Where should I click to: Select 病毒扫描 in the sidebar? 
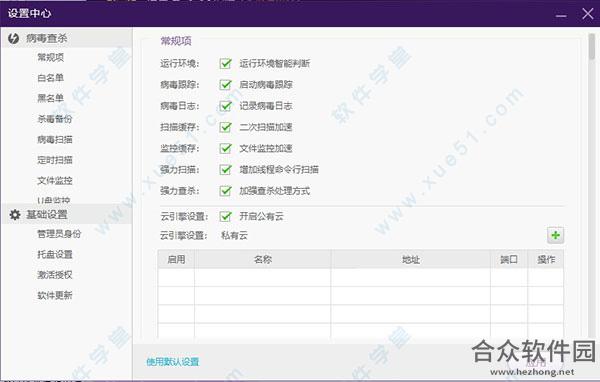[x=55, y=139]
